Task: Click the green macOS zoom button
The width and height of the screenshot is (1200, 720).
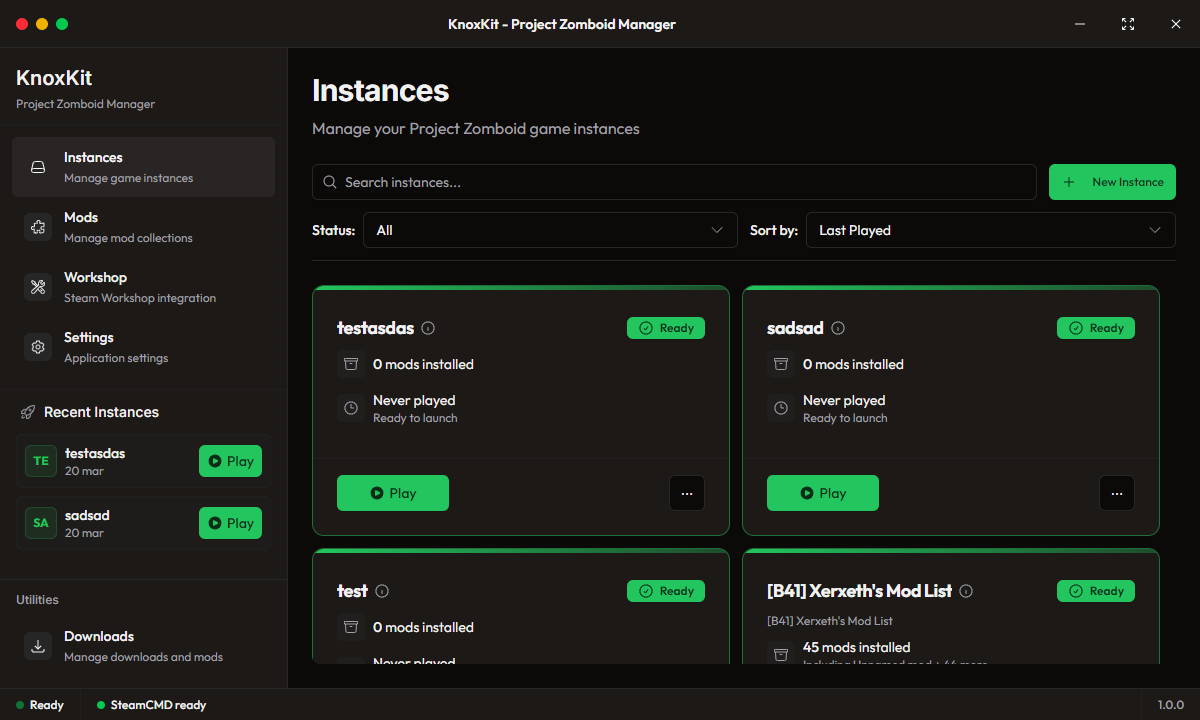Action: point(62,24)
